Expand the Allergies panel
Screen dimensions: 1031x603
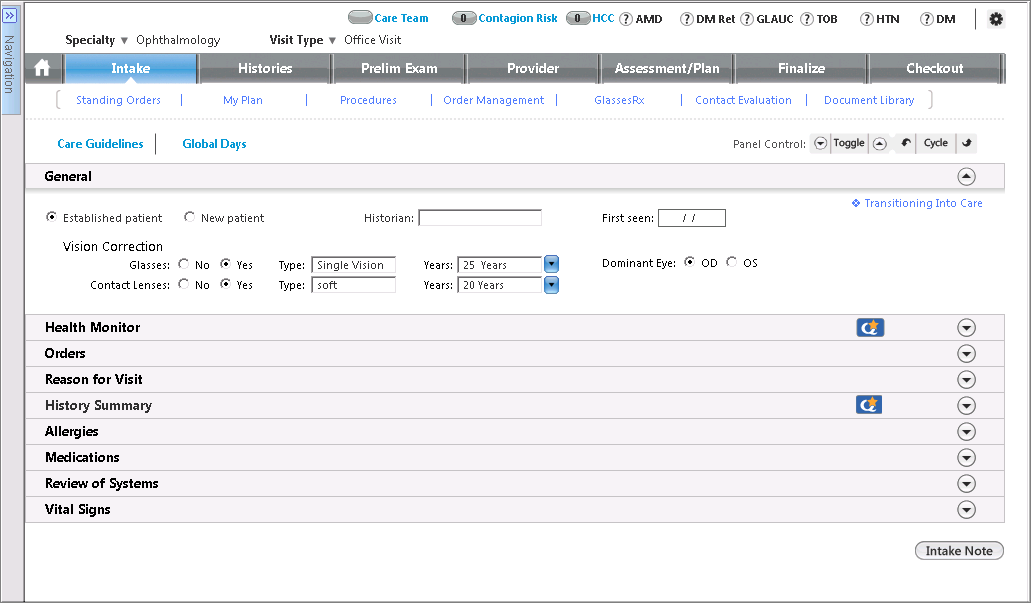(x=967, y=431)
